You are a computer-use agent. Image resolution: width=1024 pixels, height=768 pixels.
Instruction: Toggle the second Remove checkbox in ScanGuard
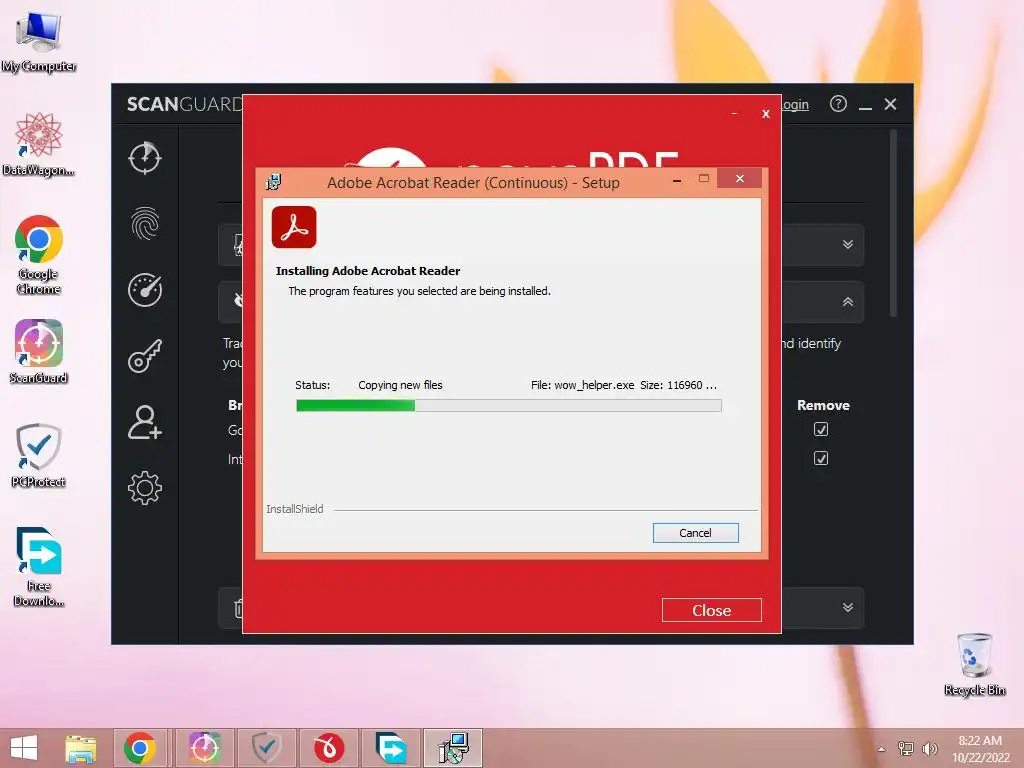(821, 458)
